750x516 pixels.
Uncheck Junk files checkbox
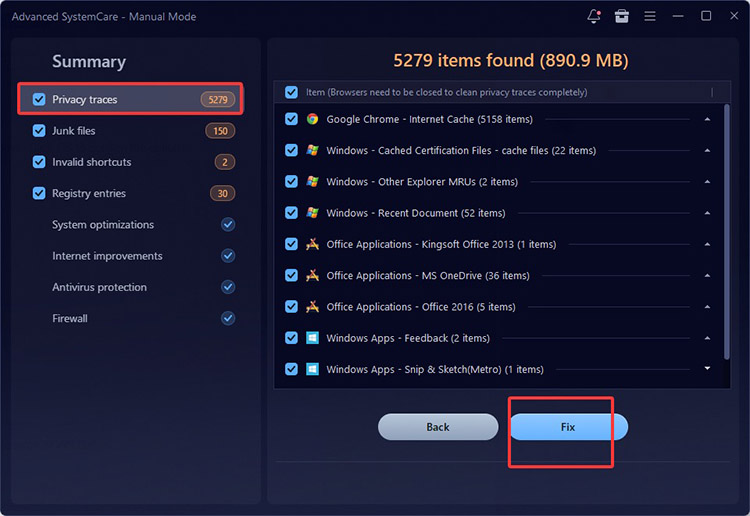point(39,131)
